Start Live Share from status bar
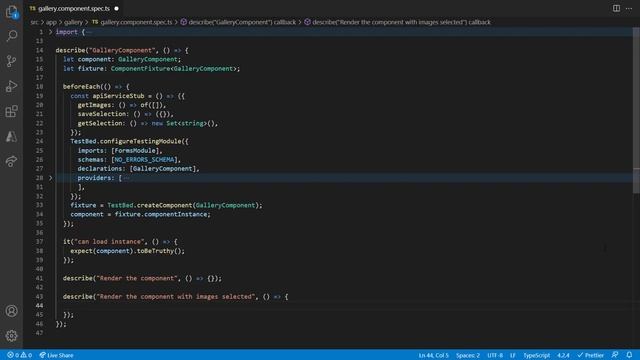 (x=56, y=355)
